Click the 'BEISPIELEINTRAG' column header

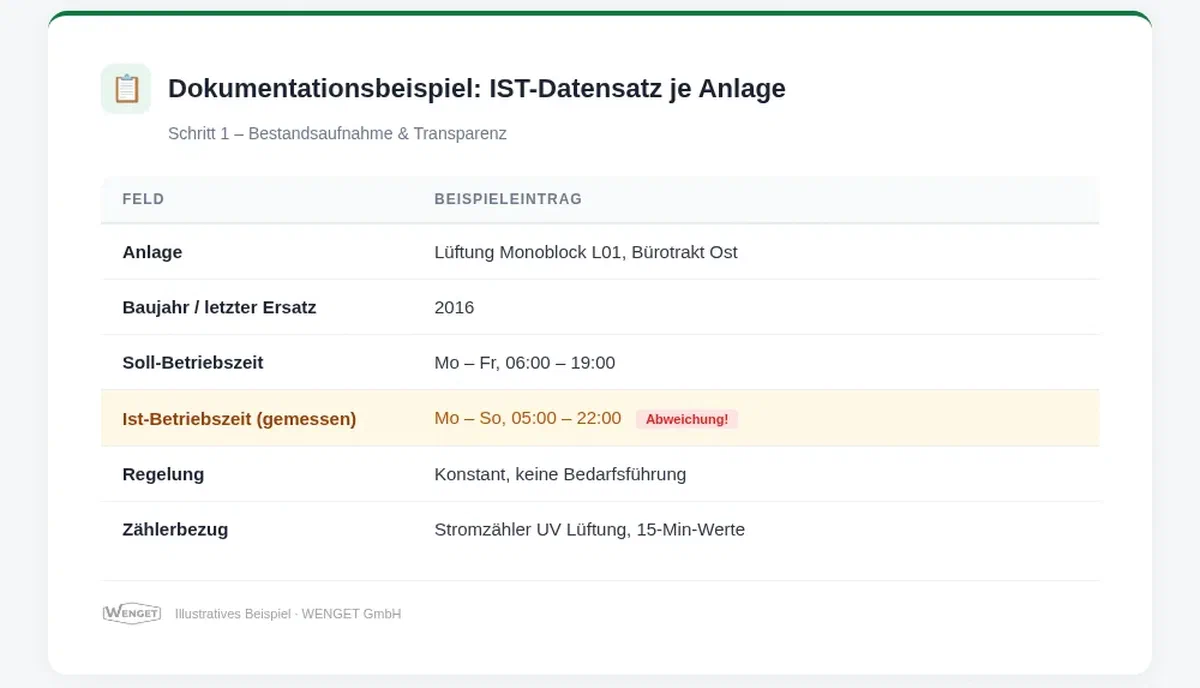(x=508, y=199)
